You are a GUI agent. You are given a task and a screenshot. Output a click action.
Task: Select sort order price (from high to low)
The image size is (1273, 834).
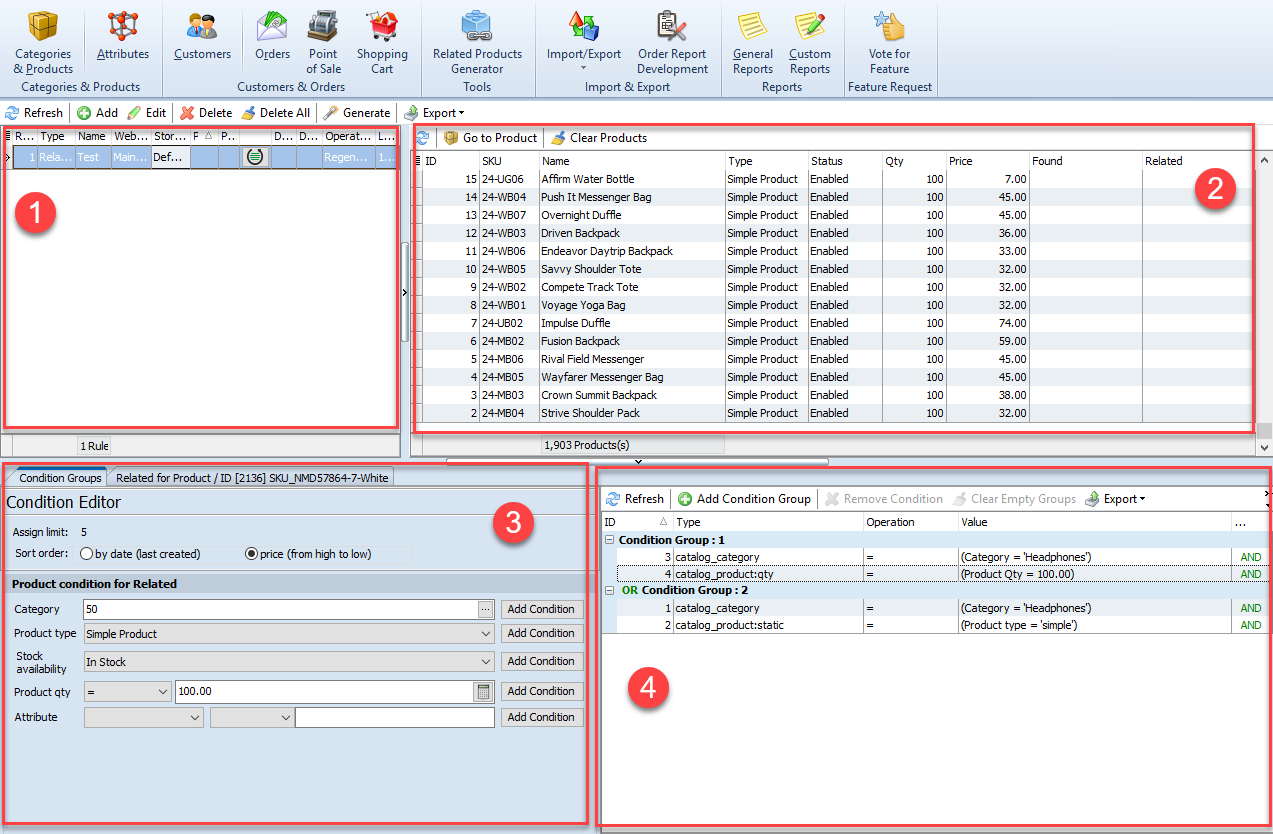tap(309, 554)
